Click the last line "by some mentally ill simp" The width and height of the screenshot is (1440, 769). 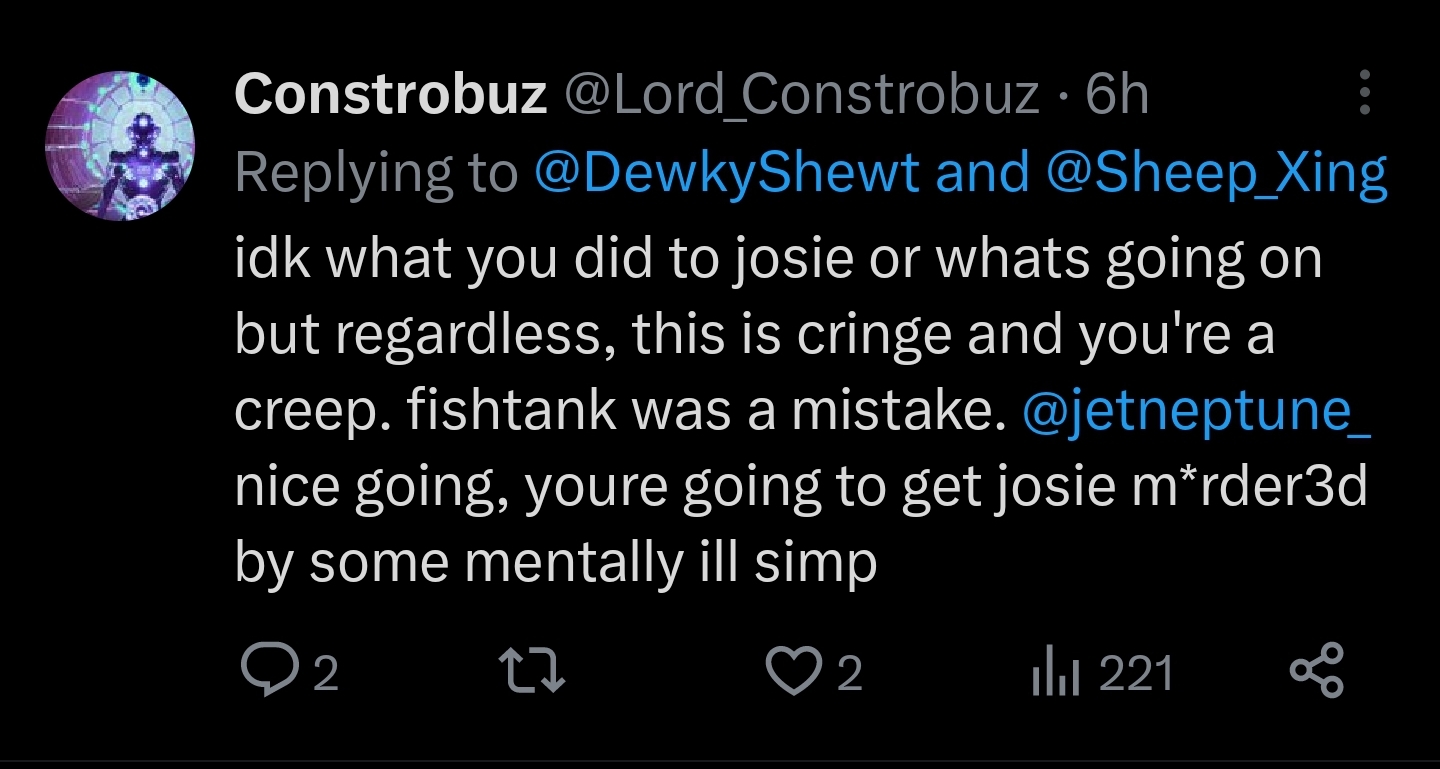point(556,564)
